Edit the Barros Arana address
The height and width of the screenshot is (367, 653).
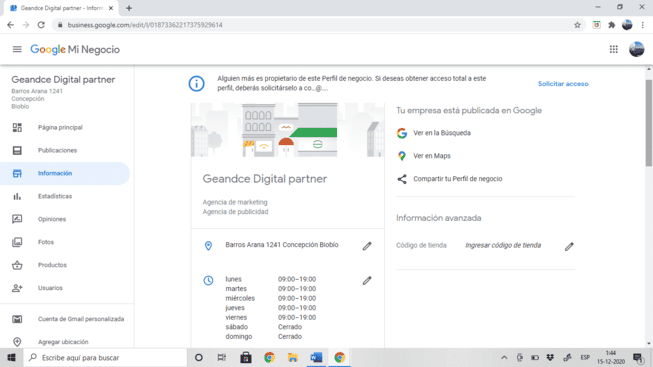367,246
